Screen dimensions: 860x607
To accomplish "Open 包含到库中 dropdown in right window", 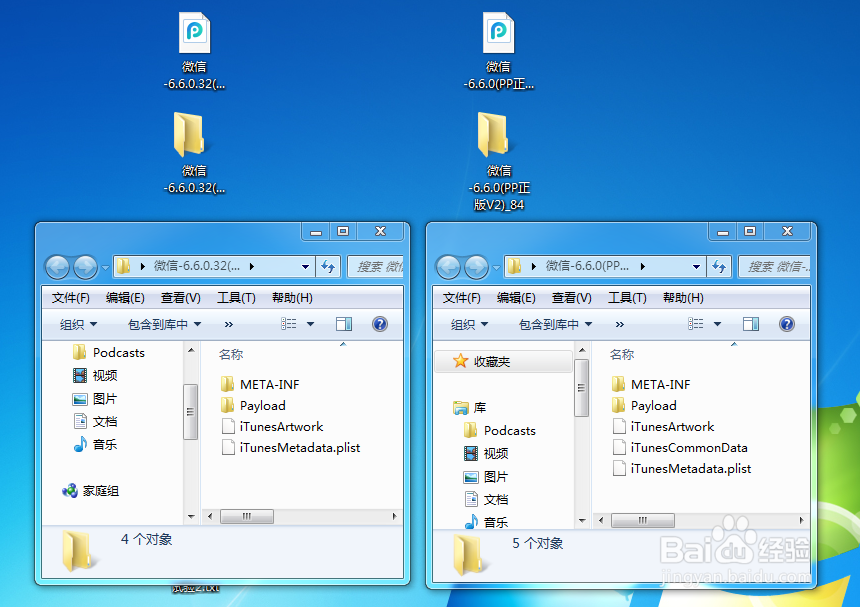I will point(556,324).
